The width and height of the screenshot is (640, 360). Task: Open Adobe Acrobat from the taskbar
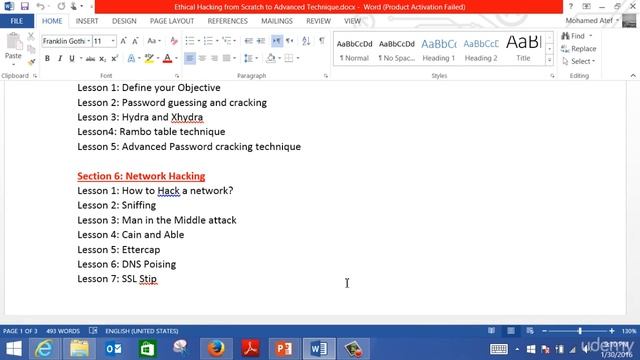point(250,349)
